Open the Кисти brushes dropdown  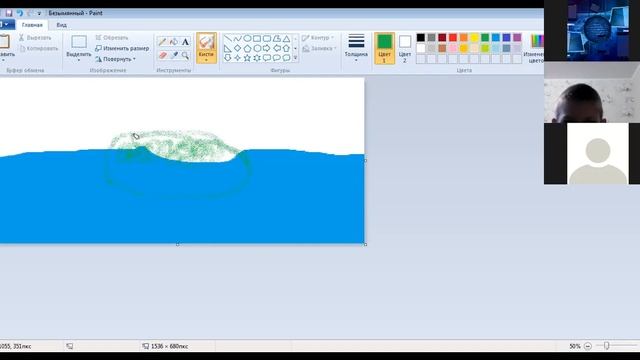click(206, 60)
